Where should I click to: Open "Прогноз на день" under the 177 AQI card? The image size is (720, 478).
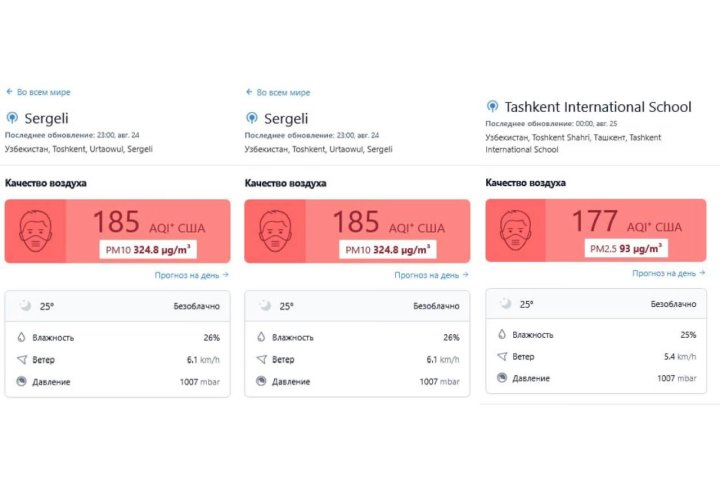click(x=669, y=273)
